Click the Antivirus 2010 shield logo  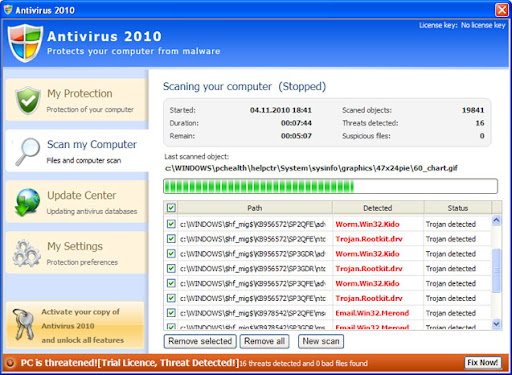click(25, 43)
